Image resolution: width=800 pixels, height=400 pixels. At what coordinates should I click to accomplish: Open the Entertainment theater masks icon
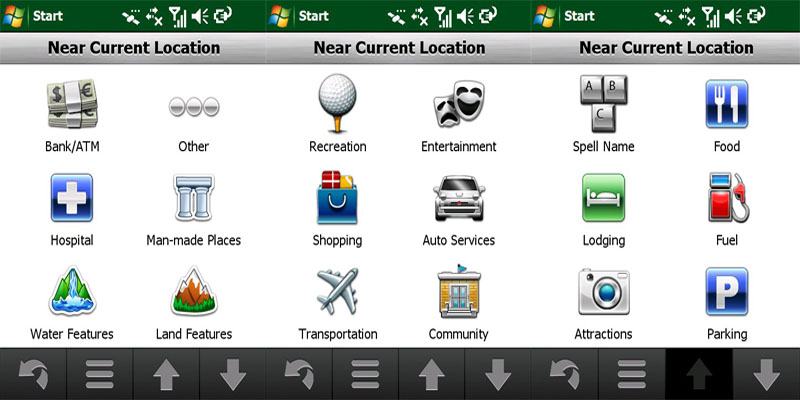459,104
